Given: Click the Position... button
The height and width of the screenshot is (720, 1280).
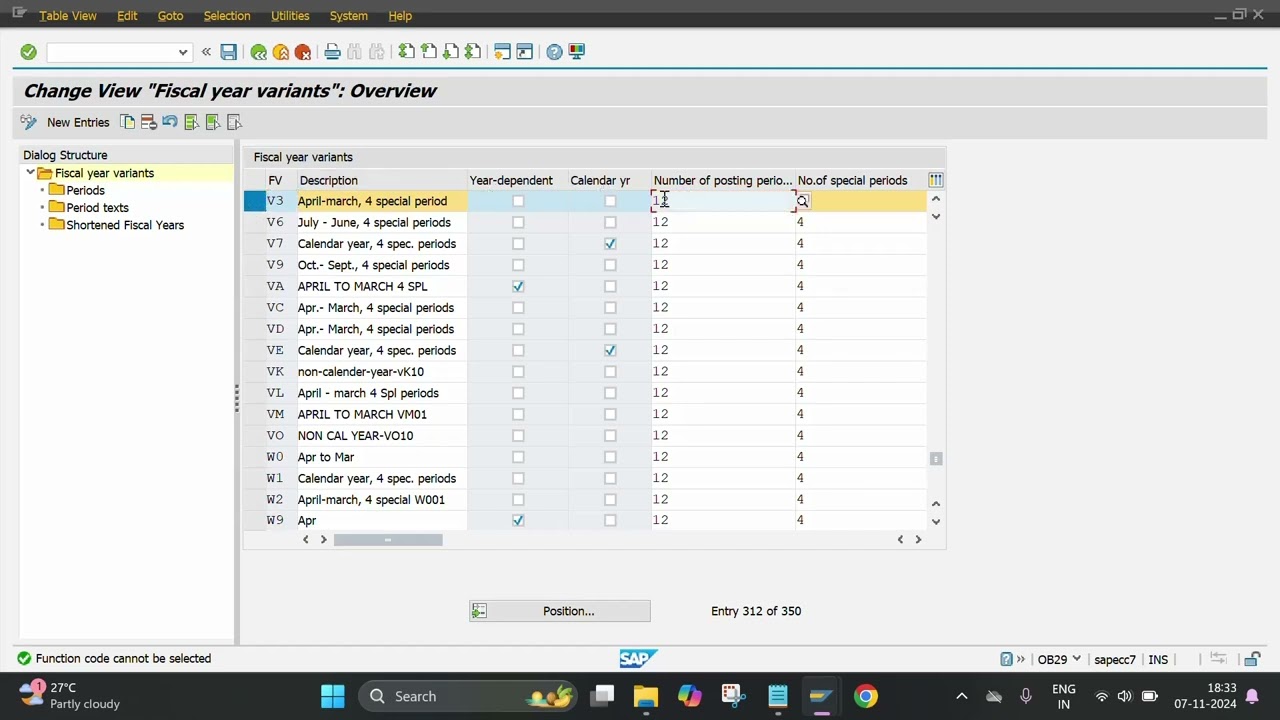Looking at the screenshot, I should [x=560, y=611].
